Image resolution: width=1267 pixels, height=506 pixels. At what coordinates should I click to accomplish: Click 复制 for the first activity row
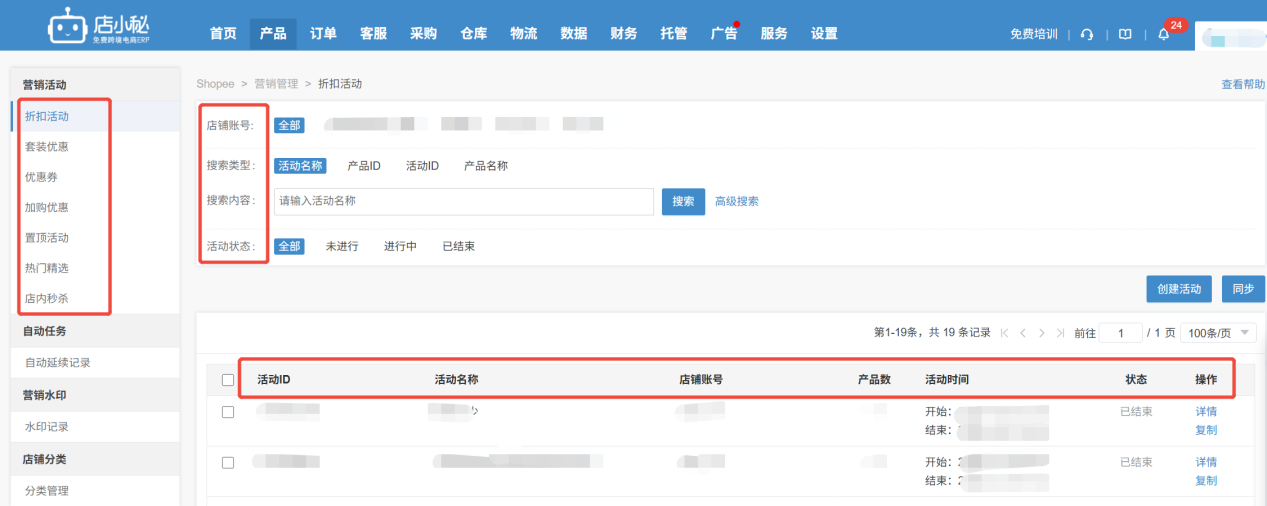[1206, 430]
